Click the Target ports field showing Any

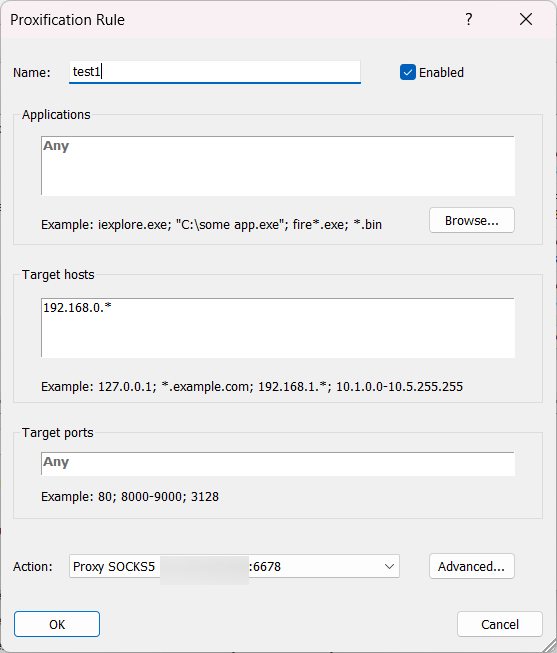tap(278, 464)
